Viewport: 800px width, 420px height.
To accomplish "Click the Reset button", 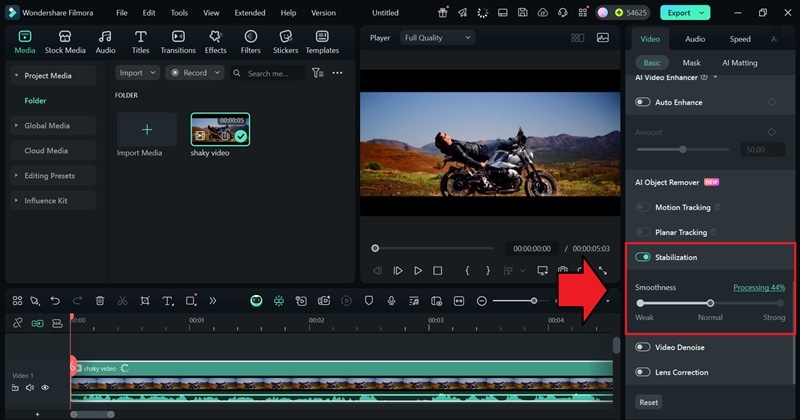I will coord(648,402).
